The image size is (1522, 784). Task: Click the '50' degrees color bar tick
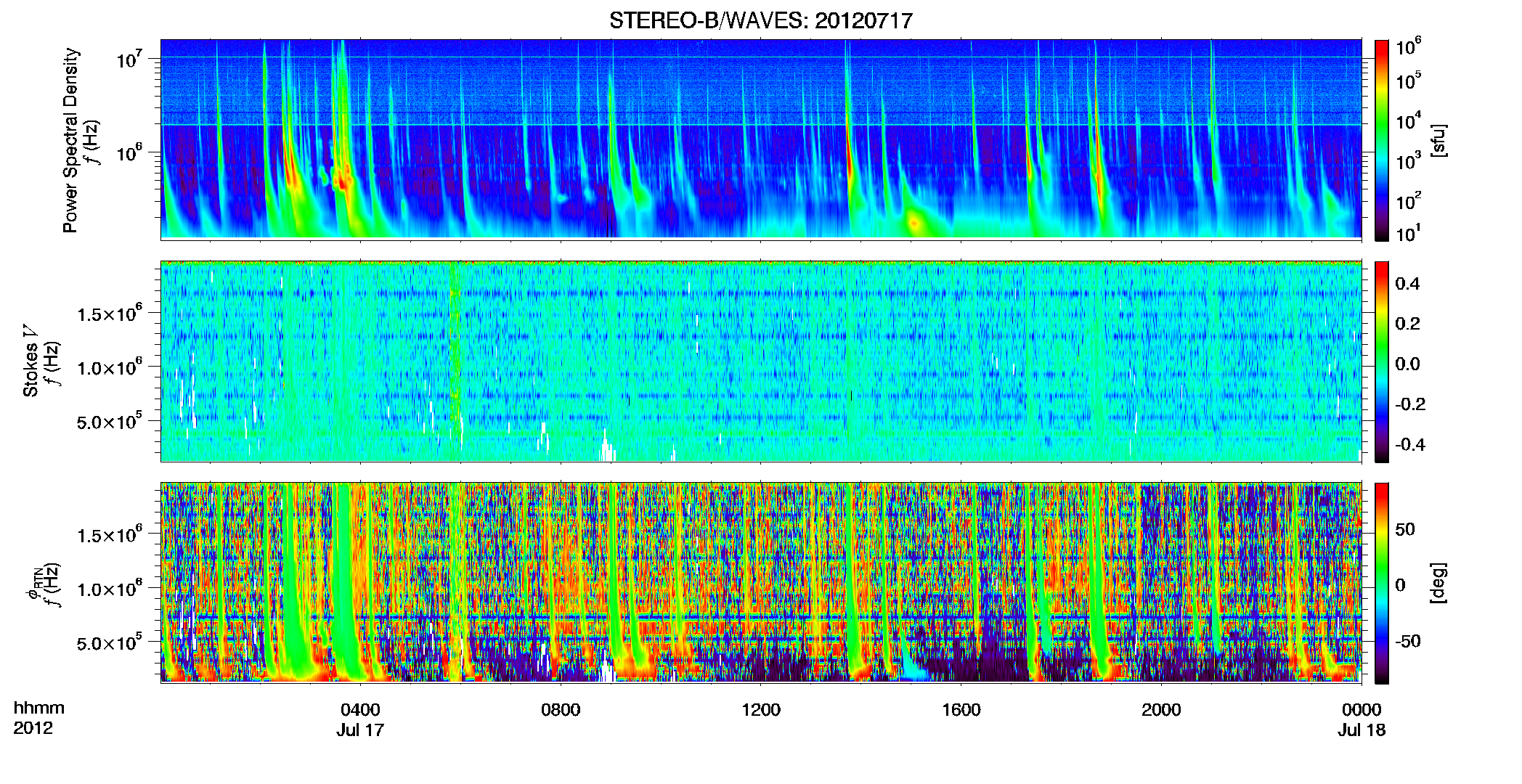click(x=1405, y=529)
